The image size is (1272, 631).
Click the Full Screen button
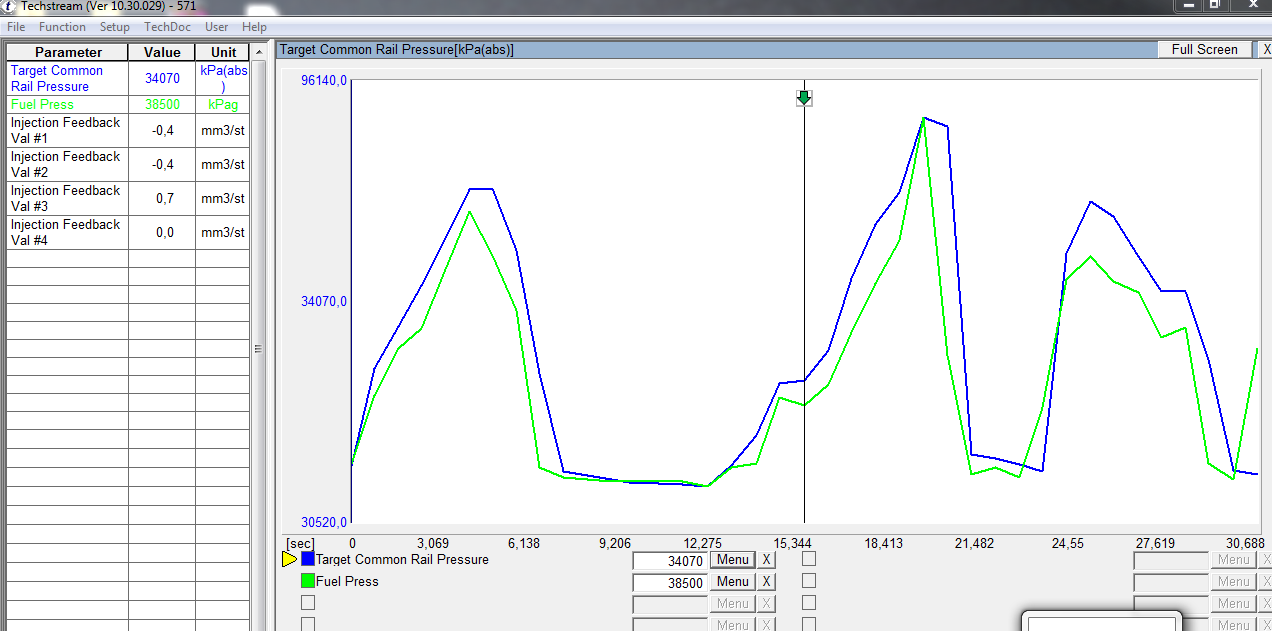pos(1204,50)
